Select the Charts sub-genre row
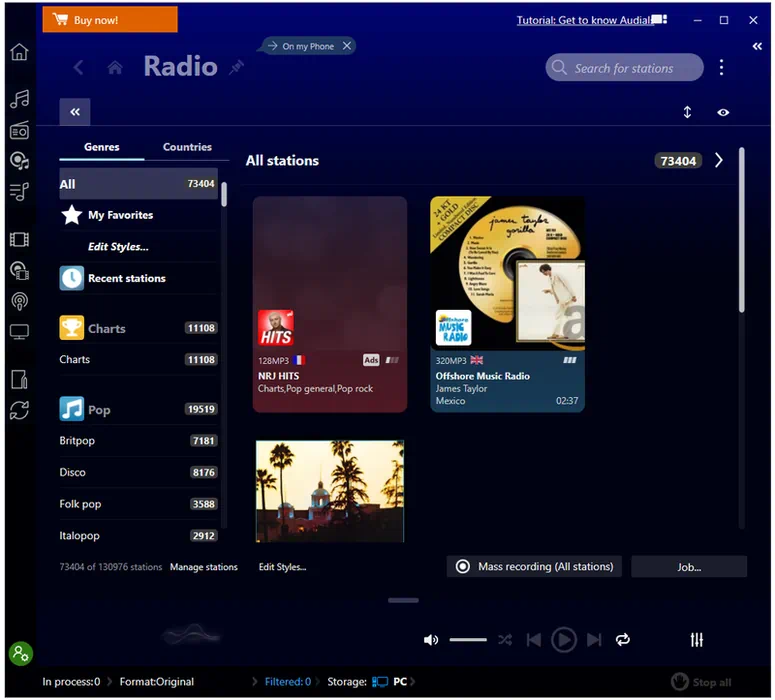This screenshot has height=700, width=775. point(138,359)
